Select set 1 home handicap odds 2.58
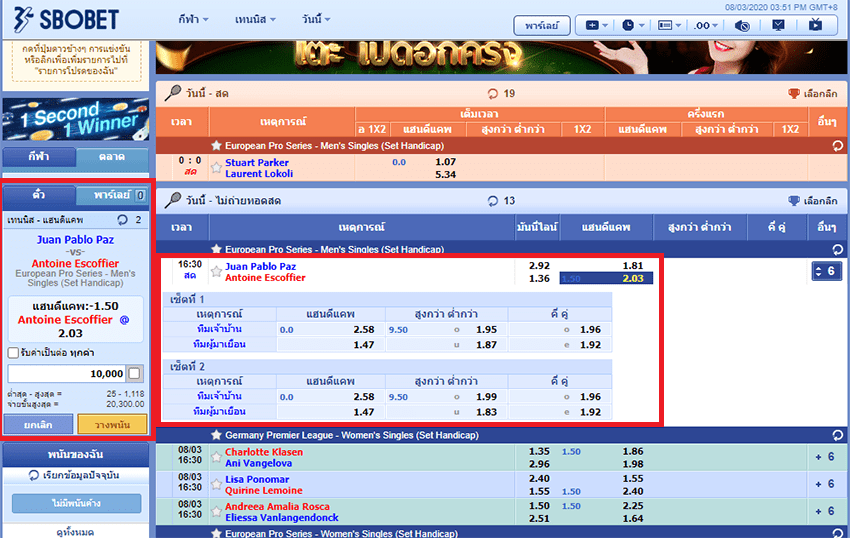Screen dimensions: 850x538 (364, 330)
